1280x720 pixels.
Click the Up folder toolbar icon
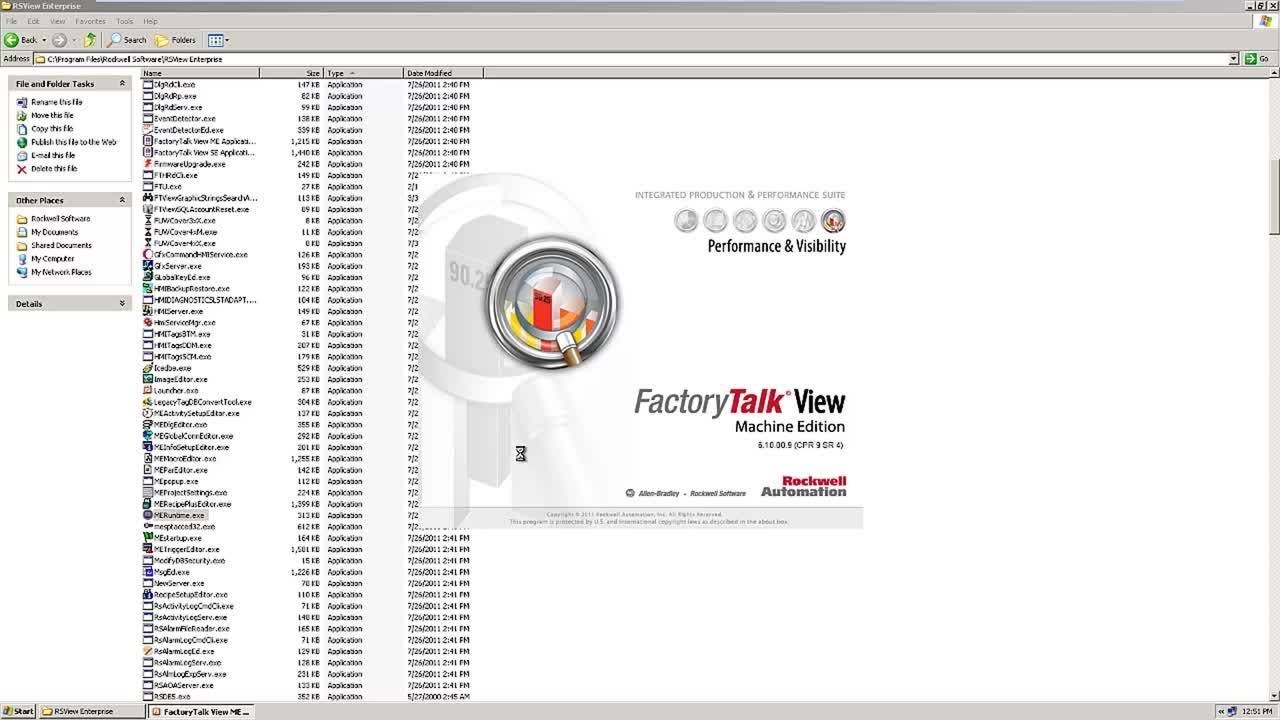click(x=90, y=40)
